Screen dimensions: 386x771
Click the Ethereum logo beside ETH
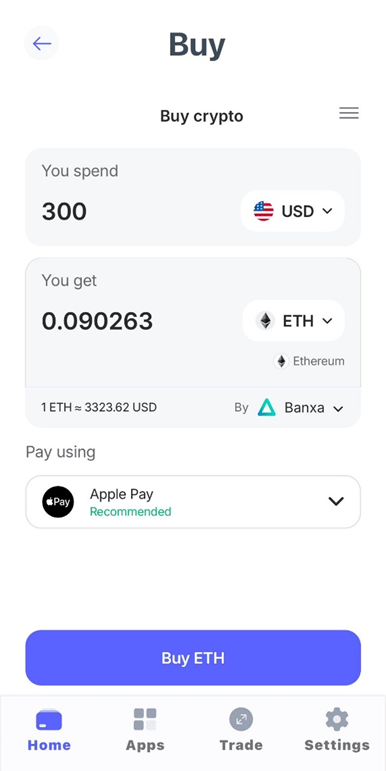pos(265,321)
